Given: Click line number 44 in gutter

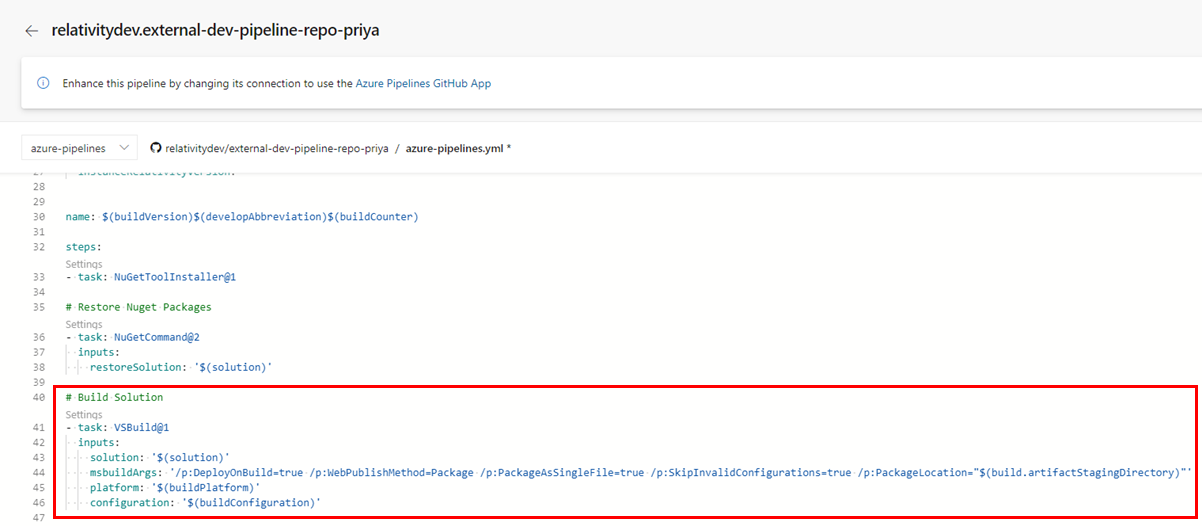Looking at the screenshot, I should click(39, 472).
